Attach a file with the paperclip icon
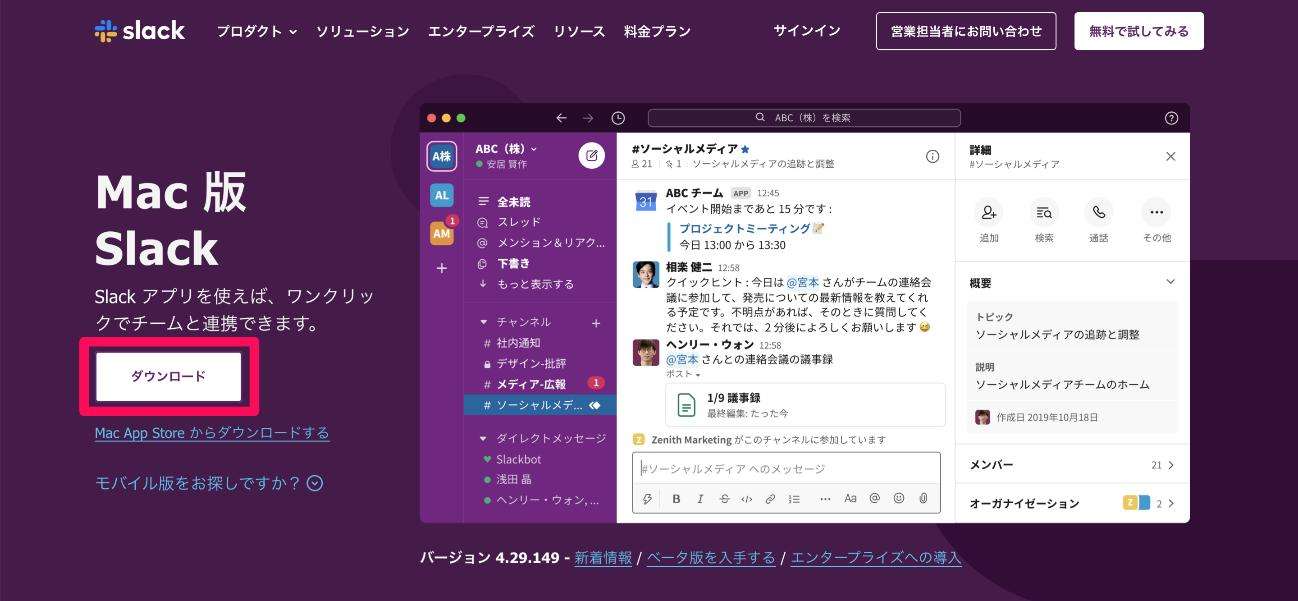This screenshot has height=601, width=1298. (x=922, y=498)
